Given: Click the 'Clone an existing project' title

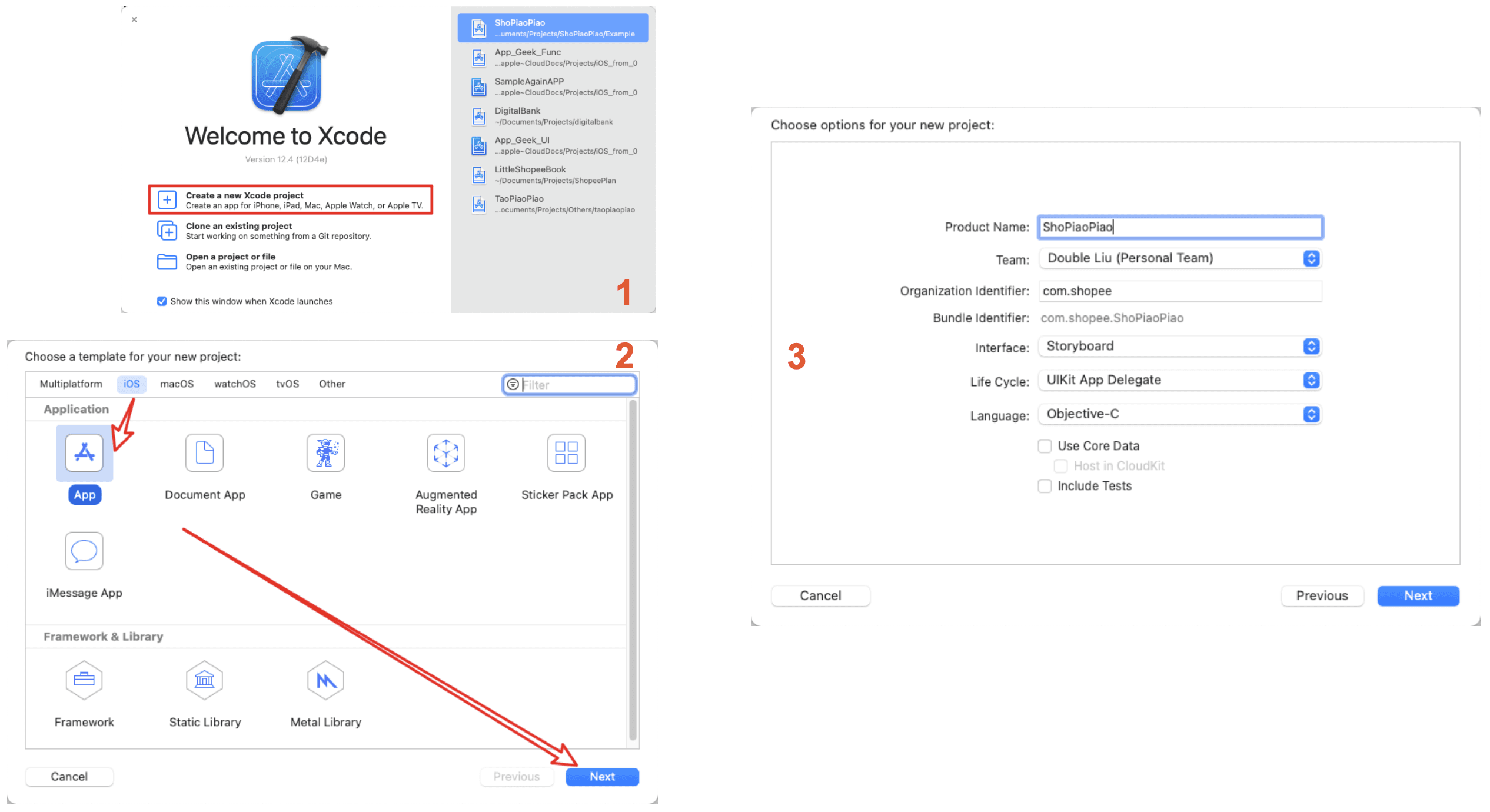Looking at the screenshot, I should tap(239, 226).
